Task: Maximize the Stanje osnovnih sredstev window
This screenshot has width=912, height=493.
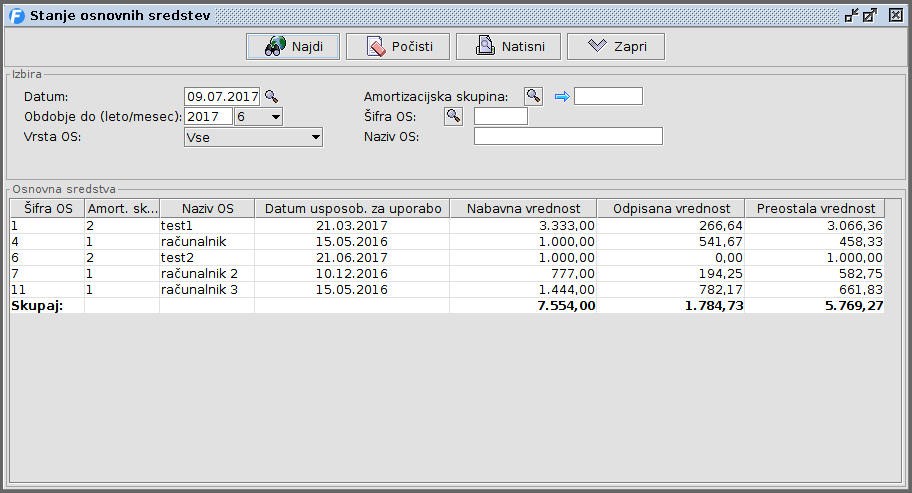Action: pyautogui.click(x=870, y=16)
